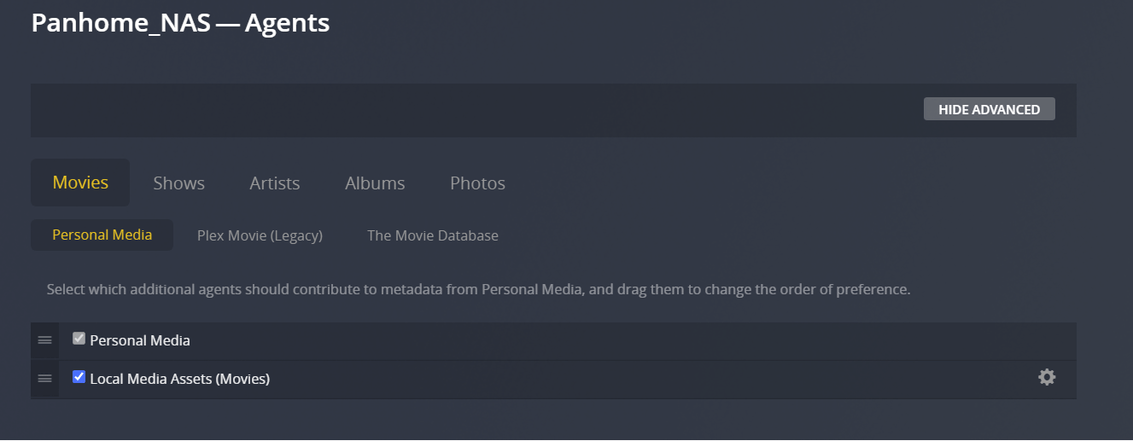Toggle the Personal Media agent checkbox
This screenshot has height=441, width=1133.
click(79, 339)
